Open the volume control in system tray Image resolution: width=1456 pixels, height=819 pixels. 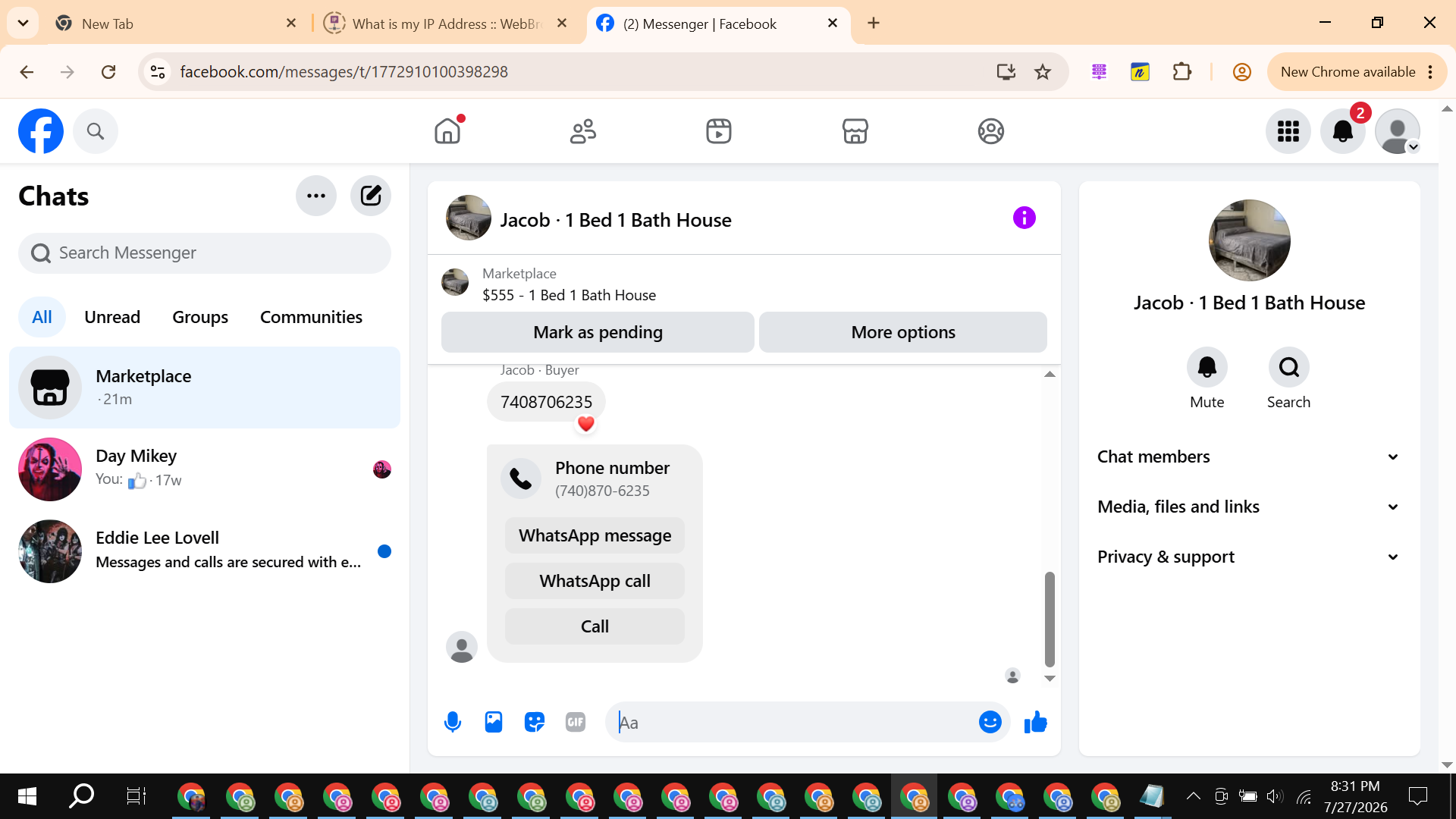pos(1275,796)
